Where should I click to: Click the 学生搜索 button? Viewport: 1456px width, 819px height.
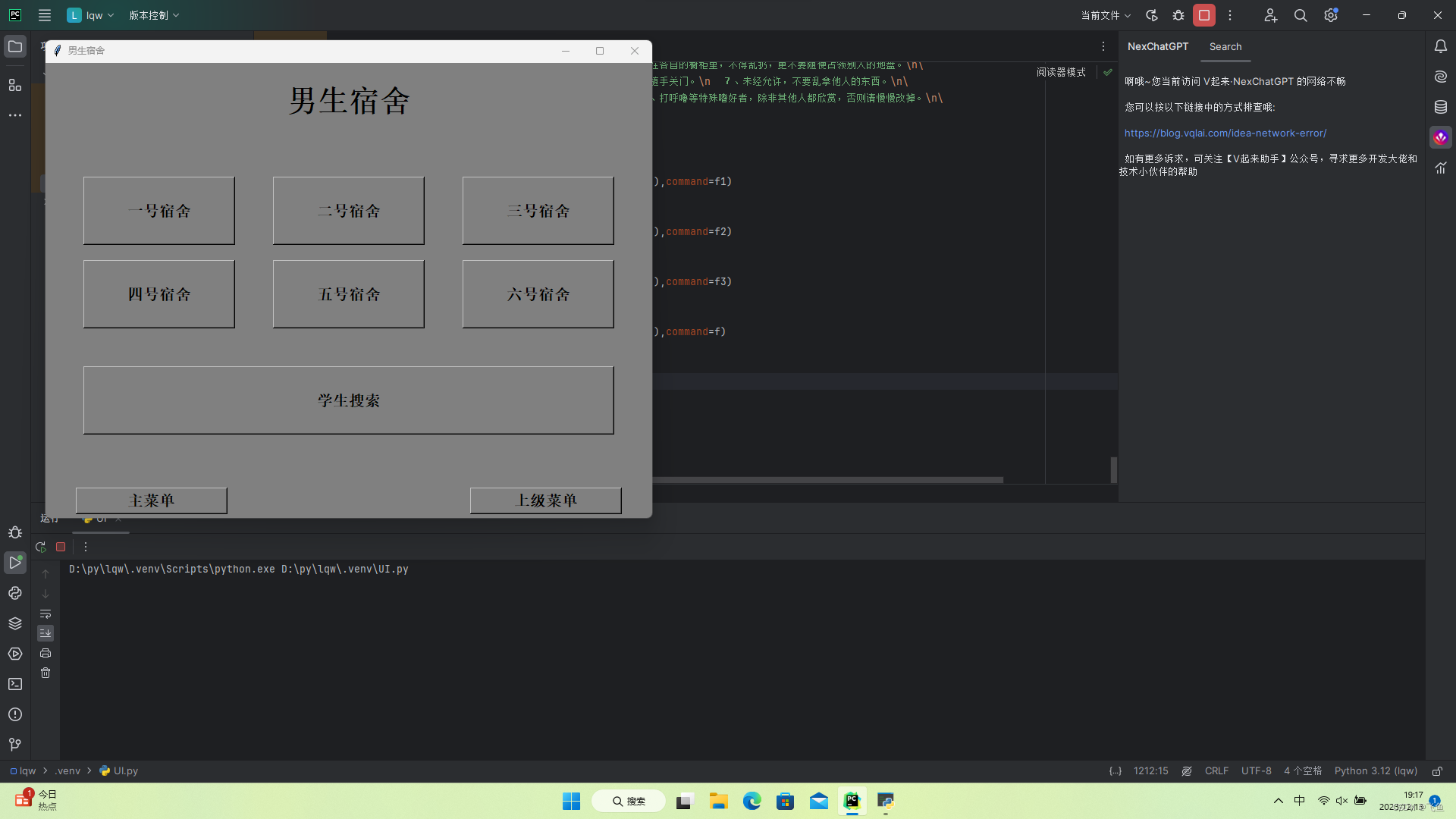coord(349,400)
